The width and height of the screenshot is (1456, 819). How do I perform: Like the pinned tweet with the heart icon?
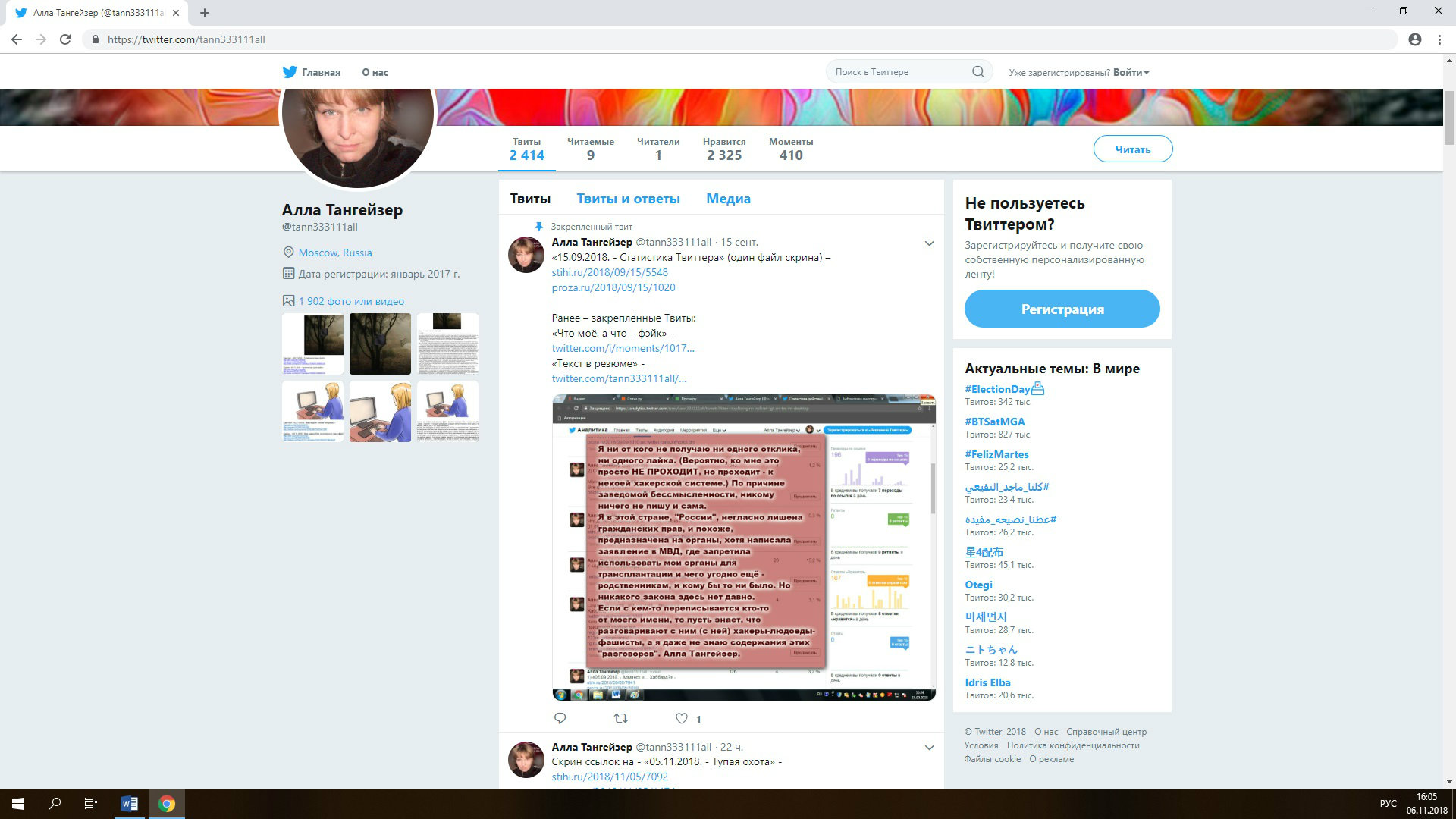pos(682,718)
